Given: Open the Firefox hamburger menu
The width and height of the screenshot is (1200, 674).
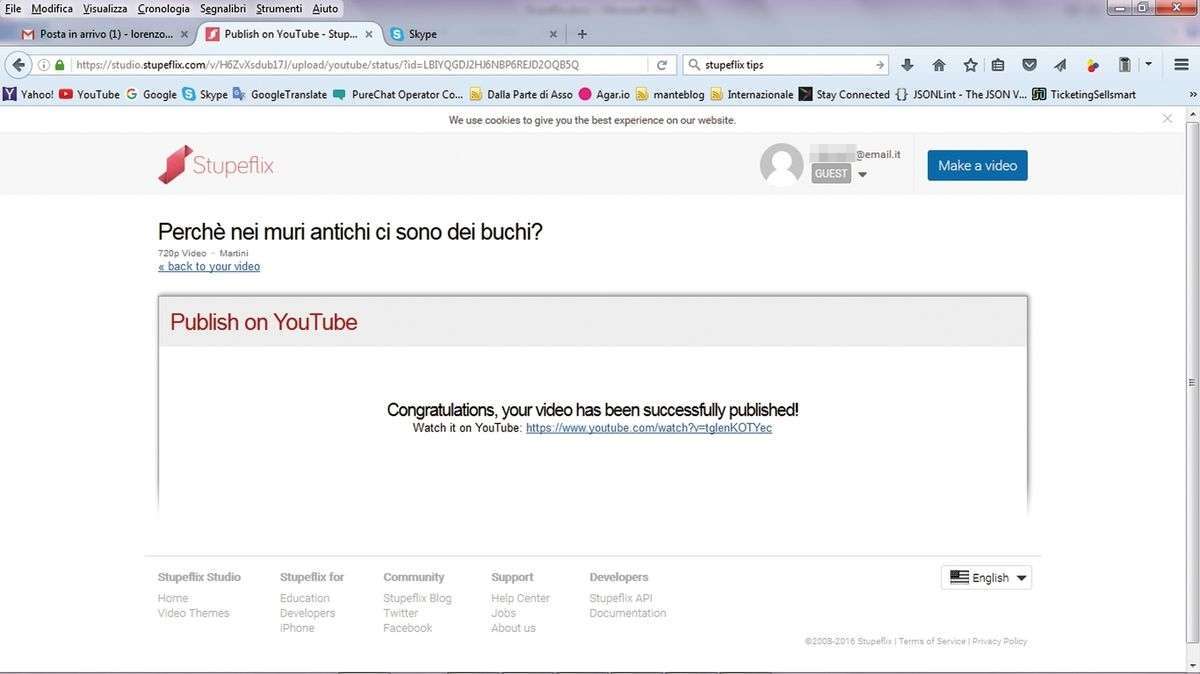Looking at the screenshot, I should click(1181, 65).
